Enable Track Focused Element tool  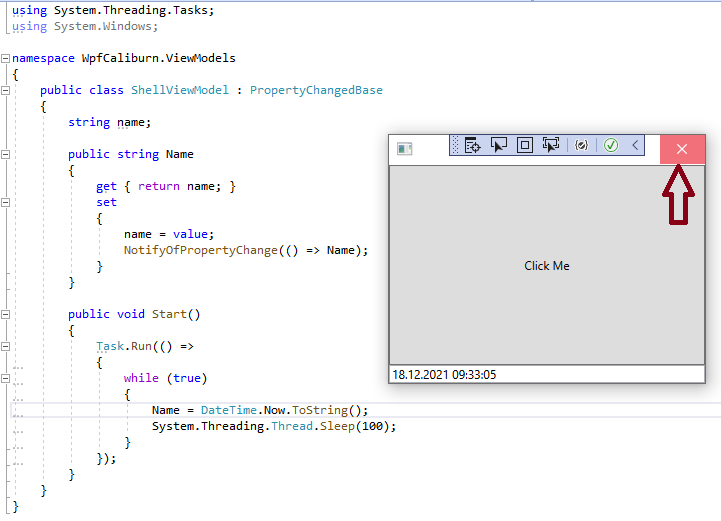(x=550, y=145)
